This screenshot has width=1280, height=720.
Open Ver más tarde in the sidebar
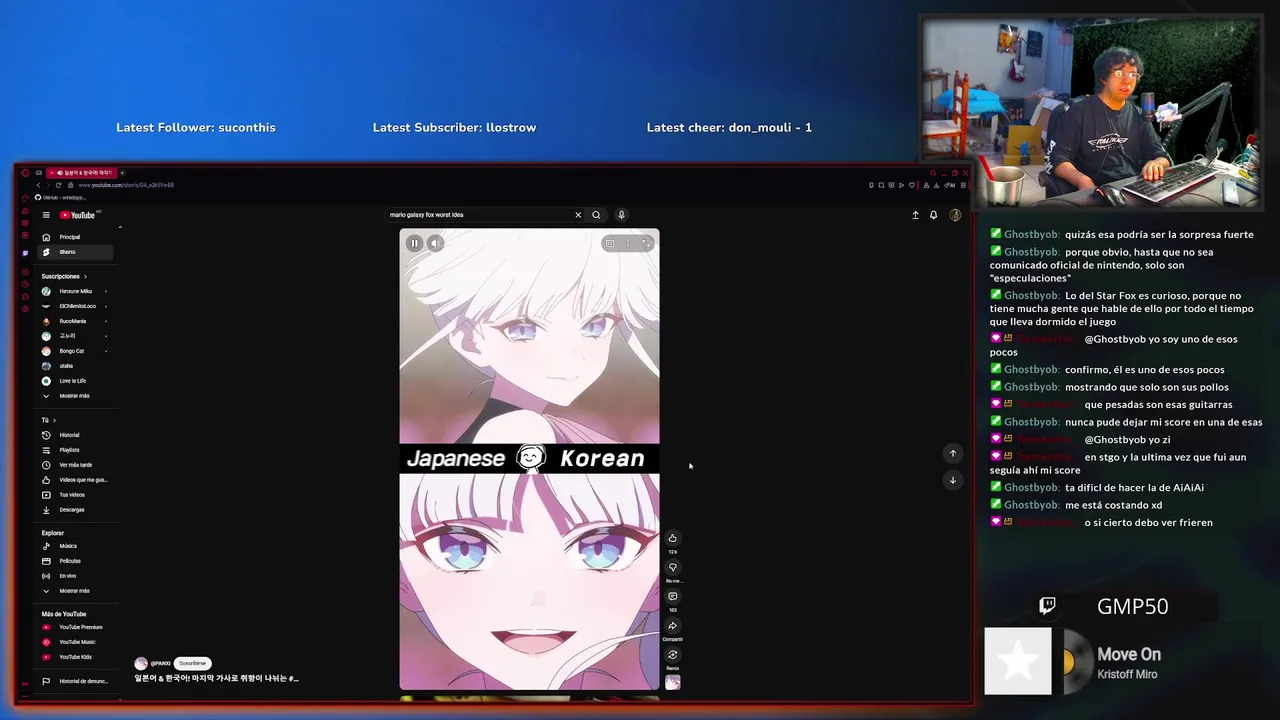click(x=77, y=465)
